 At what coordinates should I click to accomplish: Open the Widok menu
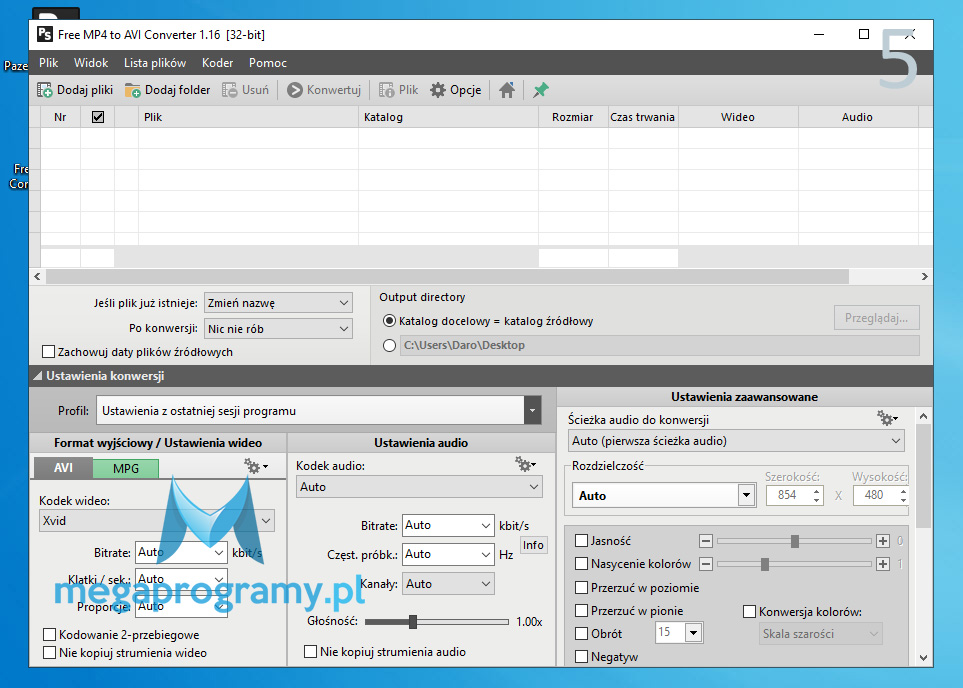[91, 63]
